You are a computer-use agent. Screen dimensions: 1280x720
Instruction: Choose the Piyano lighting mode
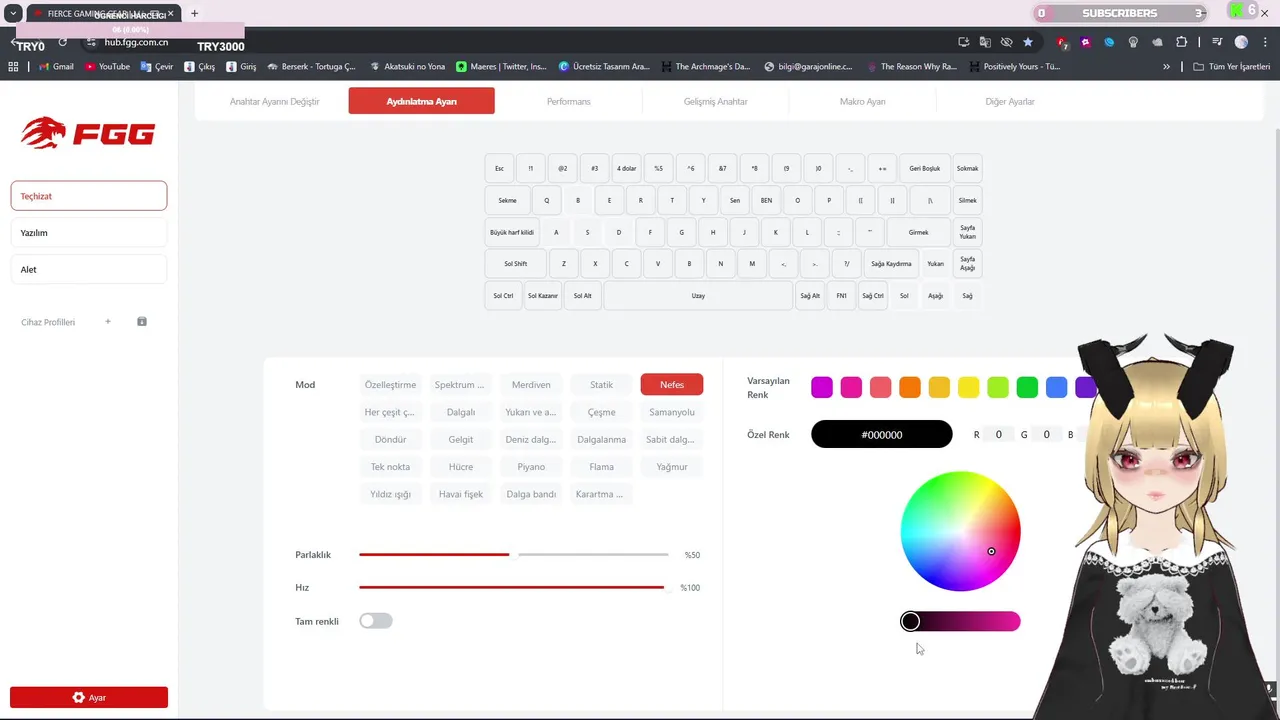(x=531, y=467)
